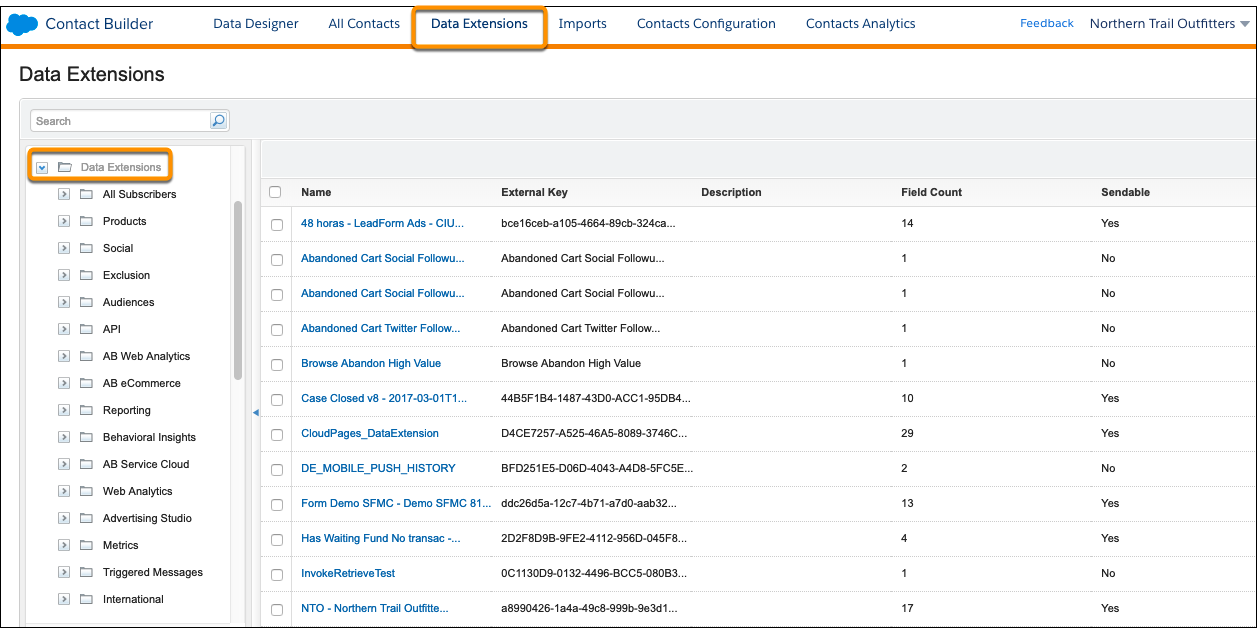The image size is (1257, 628).
Task: Open Has Waiting Fund No transac data extension
Action: coord(381,539)
